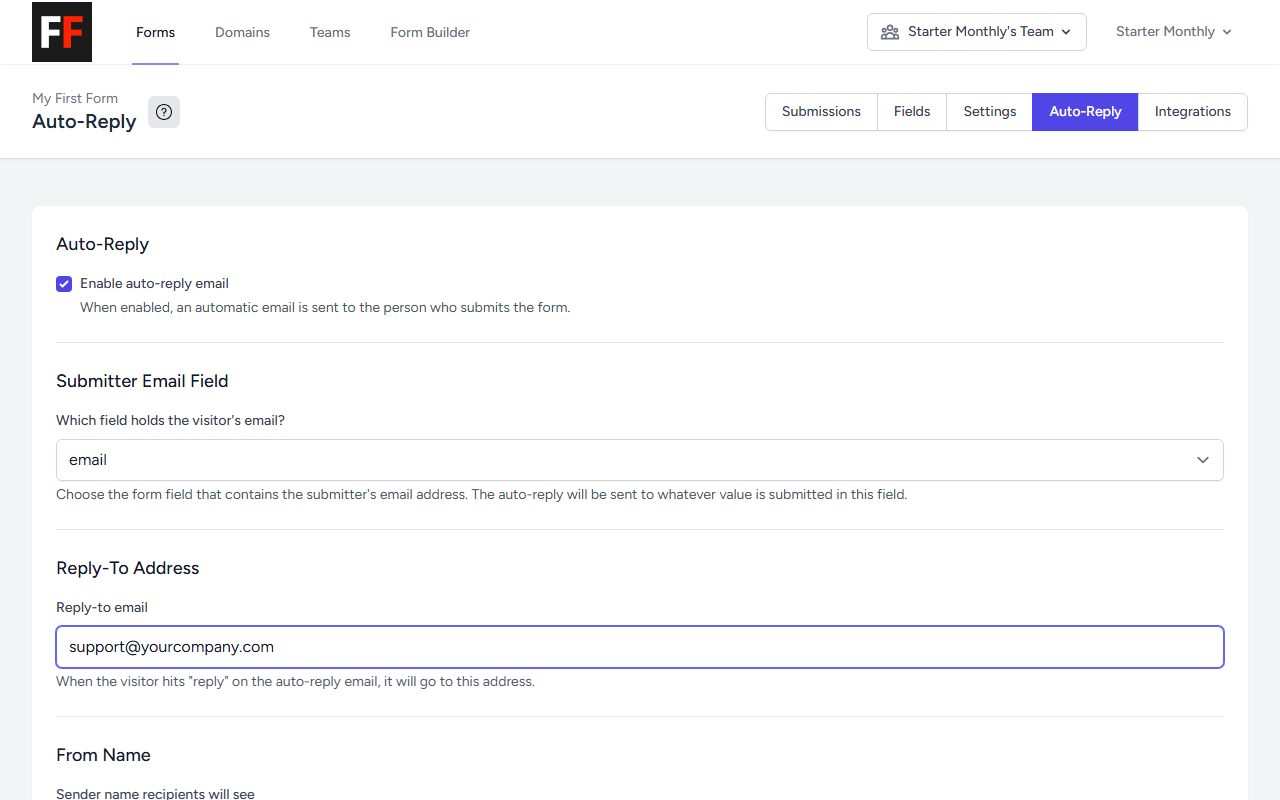Open Form Builder in the top navigation

[430, 32]
